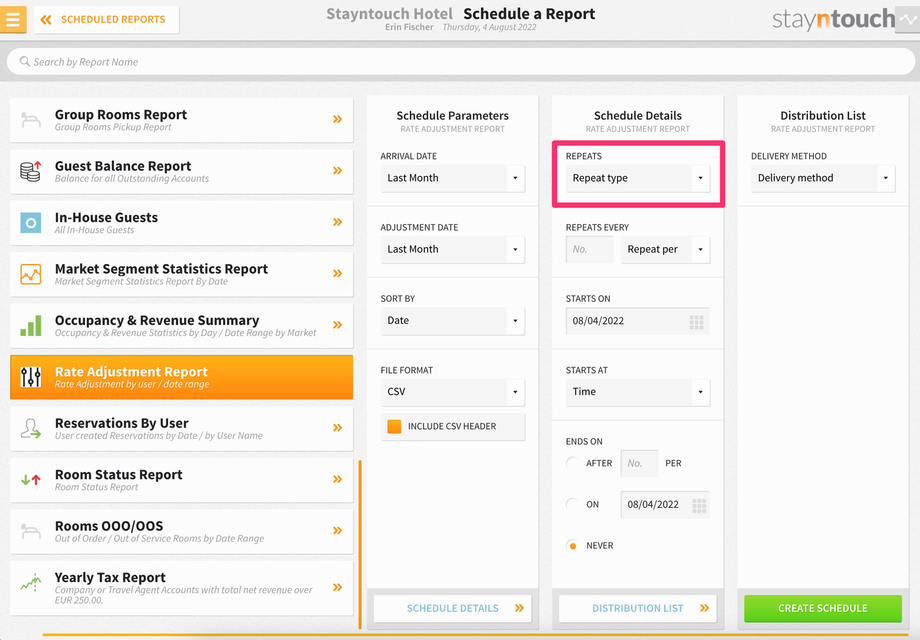Click the Starts On date field
Screen dimensions: 920x640
(638, 321)
